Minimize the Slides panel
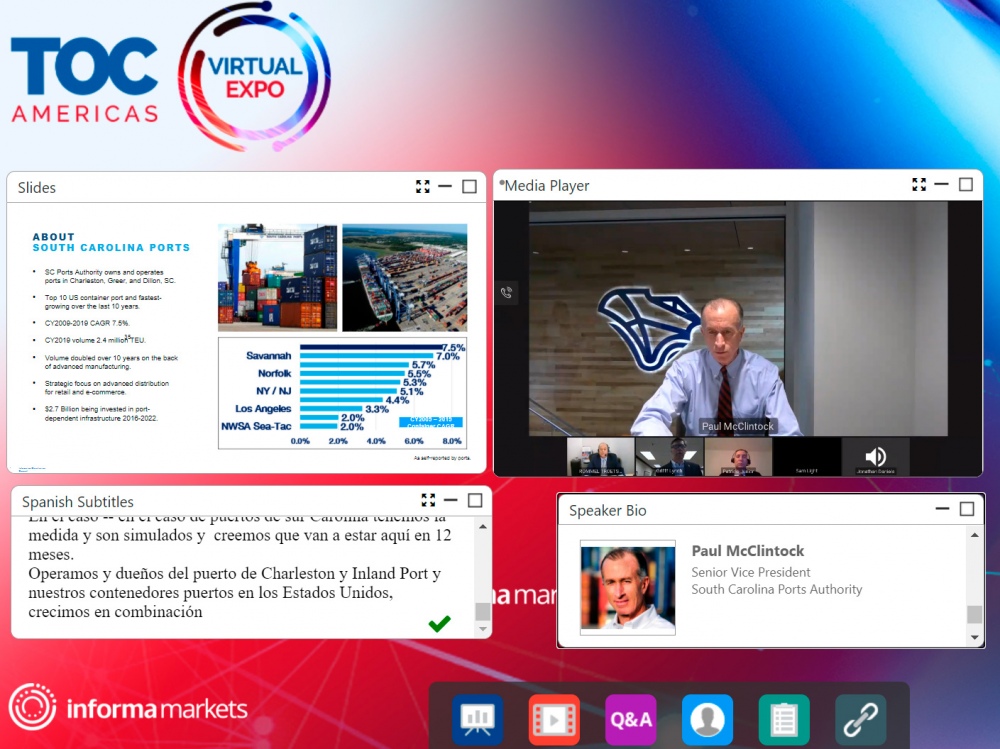The height and width of the screenshot is (749, 1000). (445, 186)
